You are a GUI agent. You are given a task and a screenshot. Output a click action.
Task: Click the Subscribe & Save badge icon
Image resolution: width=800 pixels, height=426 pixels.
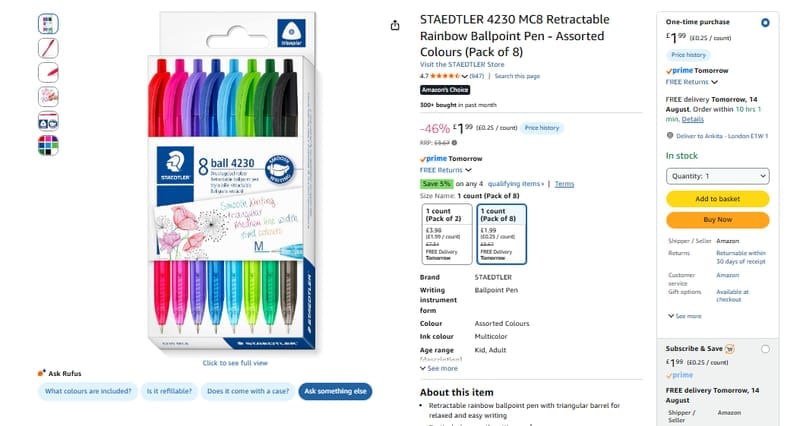point(730,349)
